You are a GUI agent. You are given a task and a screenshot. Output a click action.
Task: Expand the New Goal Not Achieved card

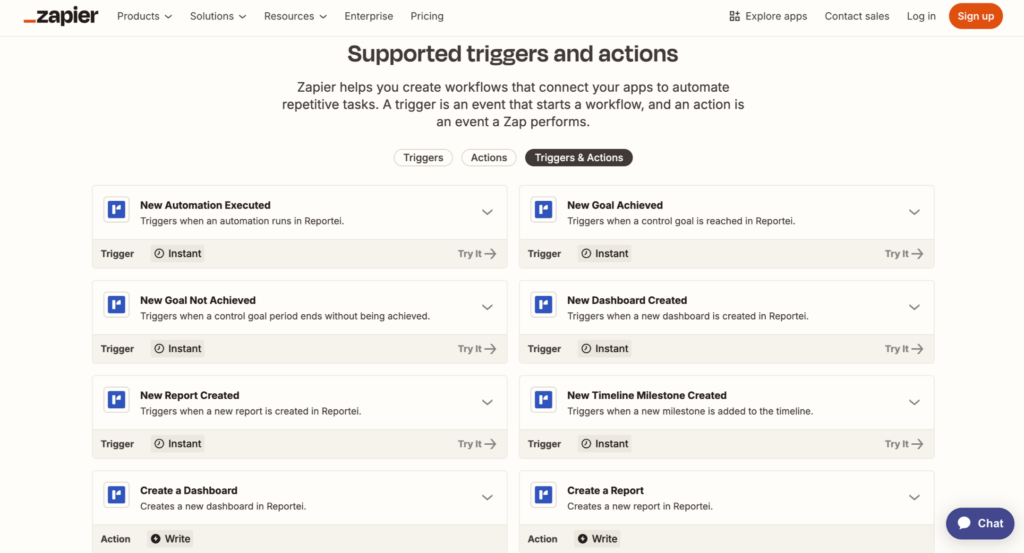487,308
